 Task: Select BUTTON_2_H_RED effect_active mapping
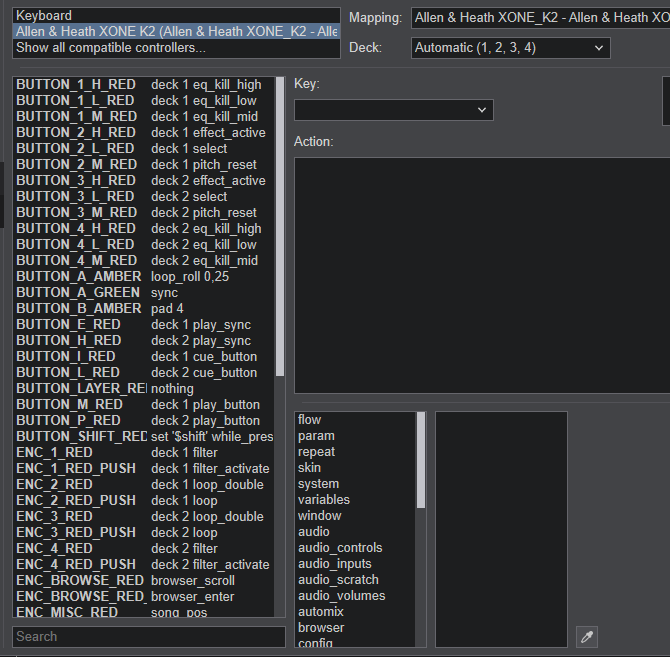144,133
